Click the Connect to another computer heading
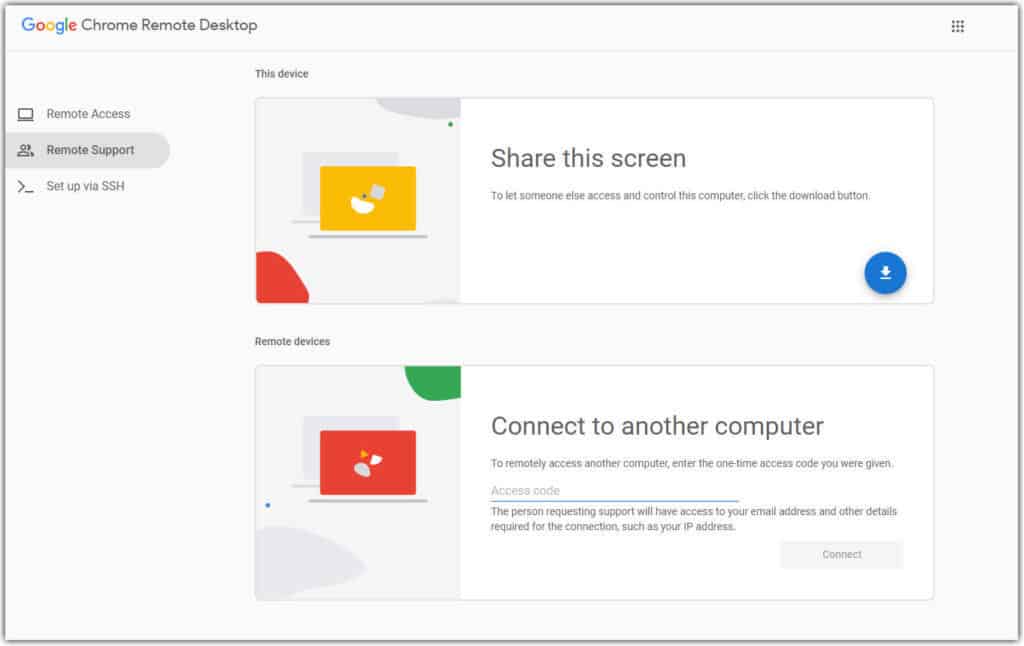 (657, 426)
